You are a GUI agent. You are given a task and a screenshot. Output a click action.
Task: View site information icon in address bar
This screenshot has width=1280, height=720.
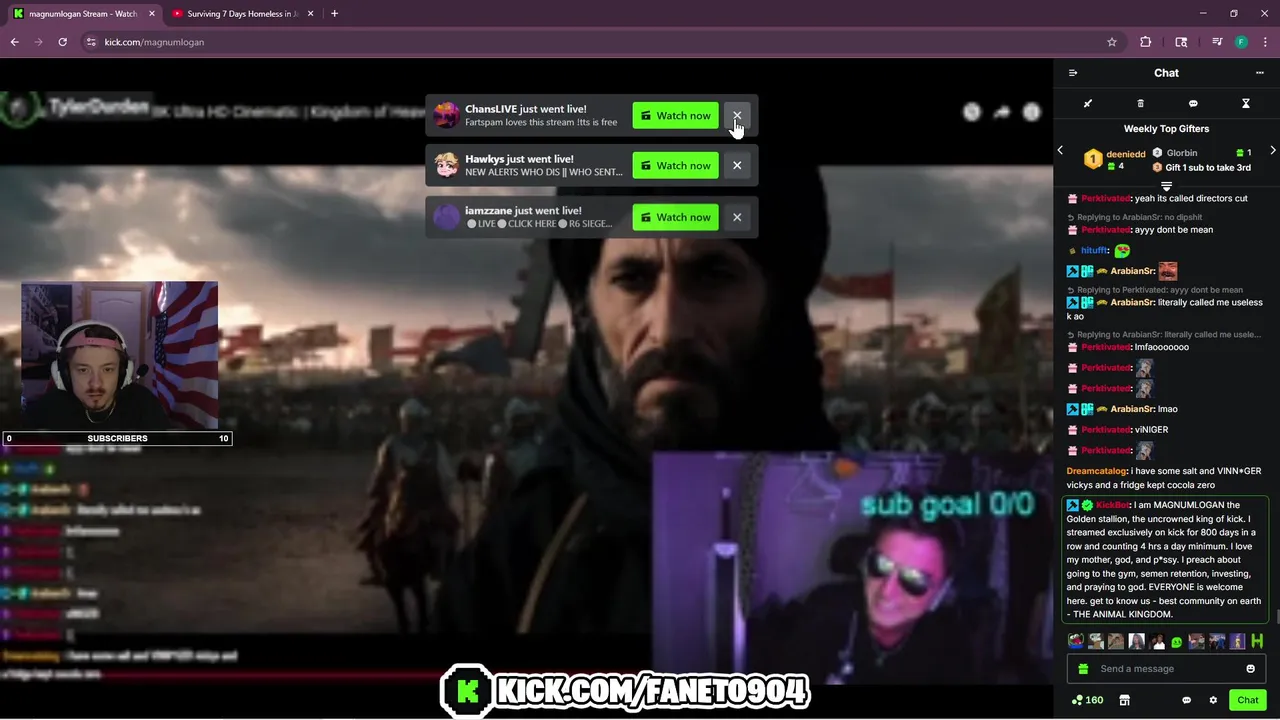pos(91,42)
